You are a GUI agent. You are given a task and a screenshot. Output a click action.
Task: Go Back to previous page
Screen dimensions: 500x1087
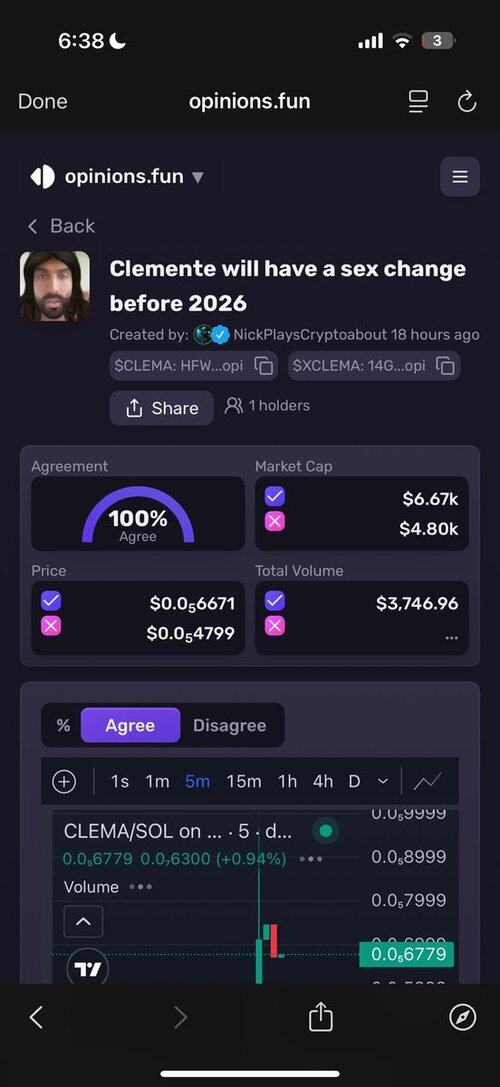coord(61,226)
